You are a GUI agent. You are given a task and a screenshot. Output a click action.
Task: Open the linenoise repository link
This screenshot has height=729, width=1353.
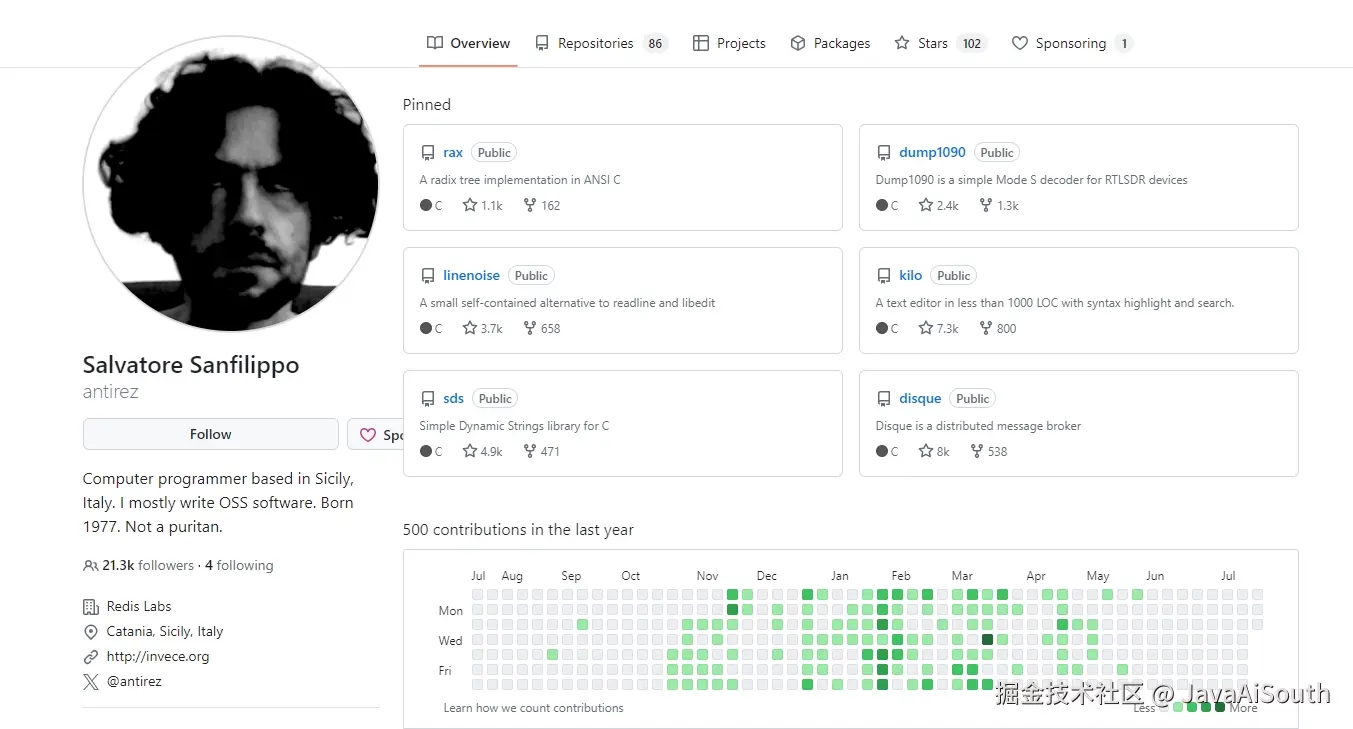click(472, 275)
